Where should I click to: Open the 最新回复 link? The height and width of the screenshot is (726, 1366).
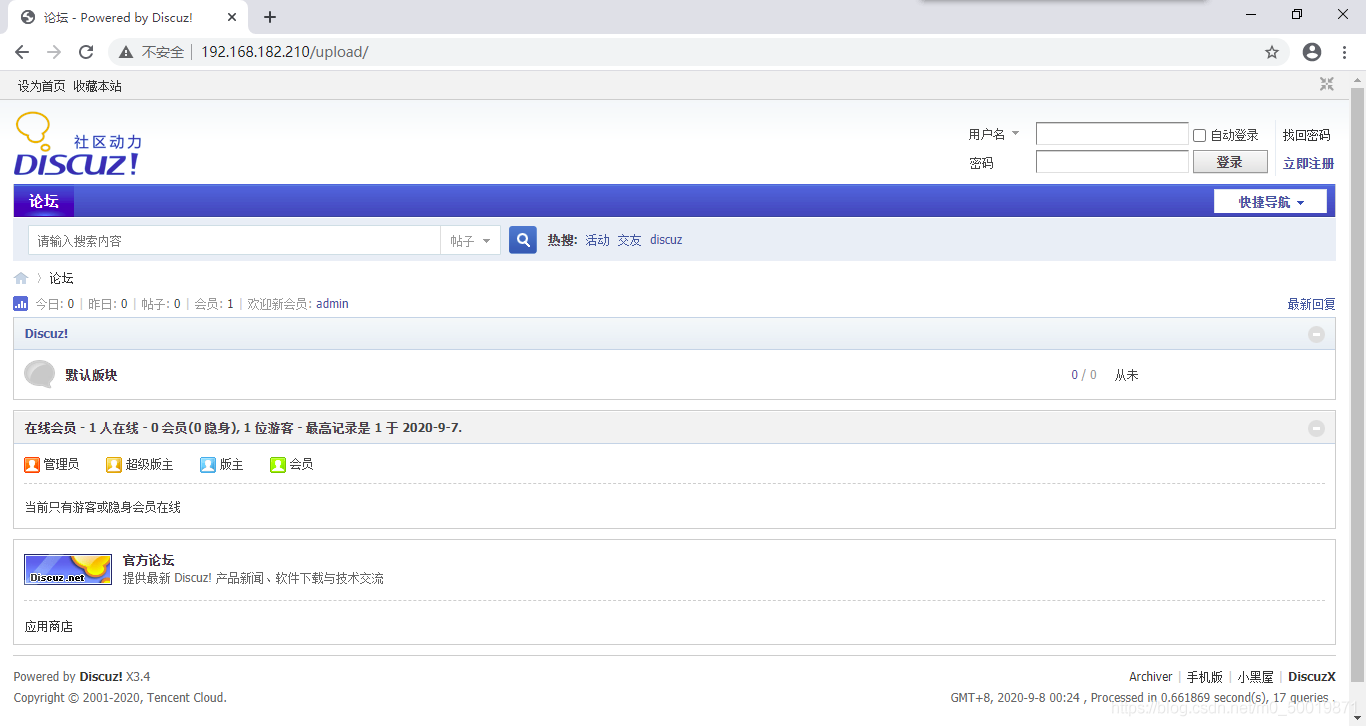(1311, 304)
